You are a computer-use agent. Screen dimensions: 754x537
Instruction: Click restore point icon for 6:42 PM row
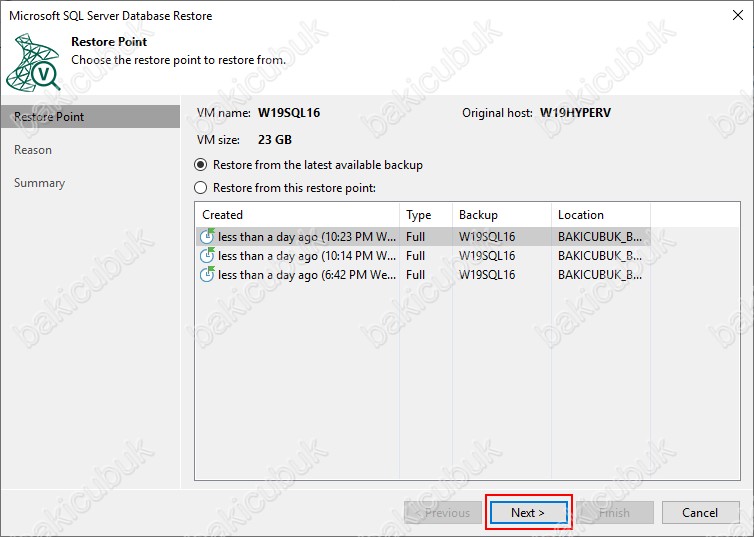pyautogui.click(x=207, y=275)
